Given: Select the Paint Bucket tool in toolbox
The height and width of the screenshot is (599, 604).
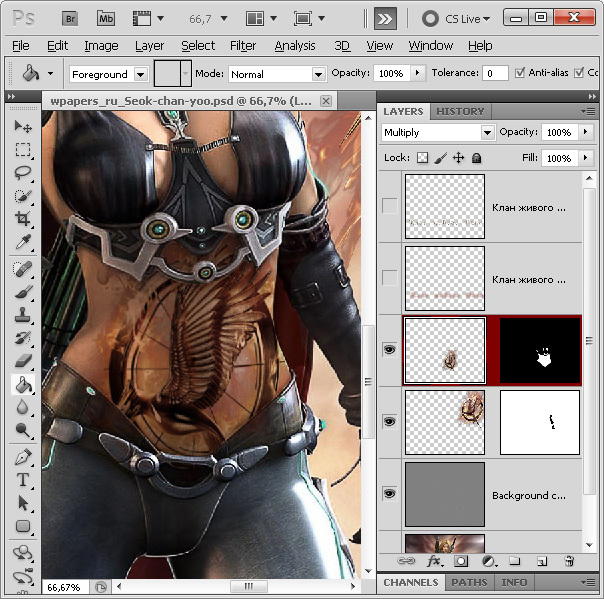Looking at the screenshot, I should (x=23, y=384).
